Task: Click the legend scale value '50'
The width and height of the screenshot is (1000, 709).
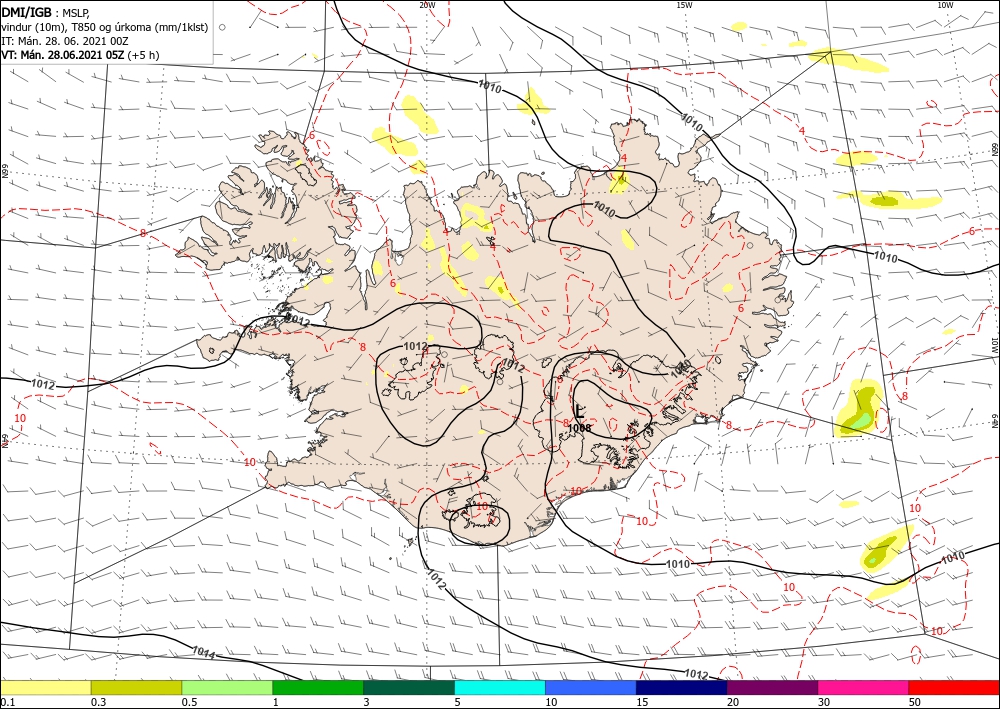Action: tap(915, 702)
